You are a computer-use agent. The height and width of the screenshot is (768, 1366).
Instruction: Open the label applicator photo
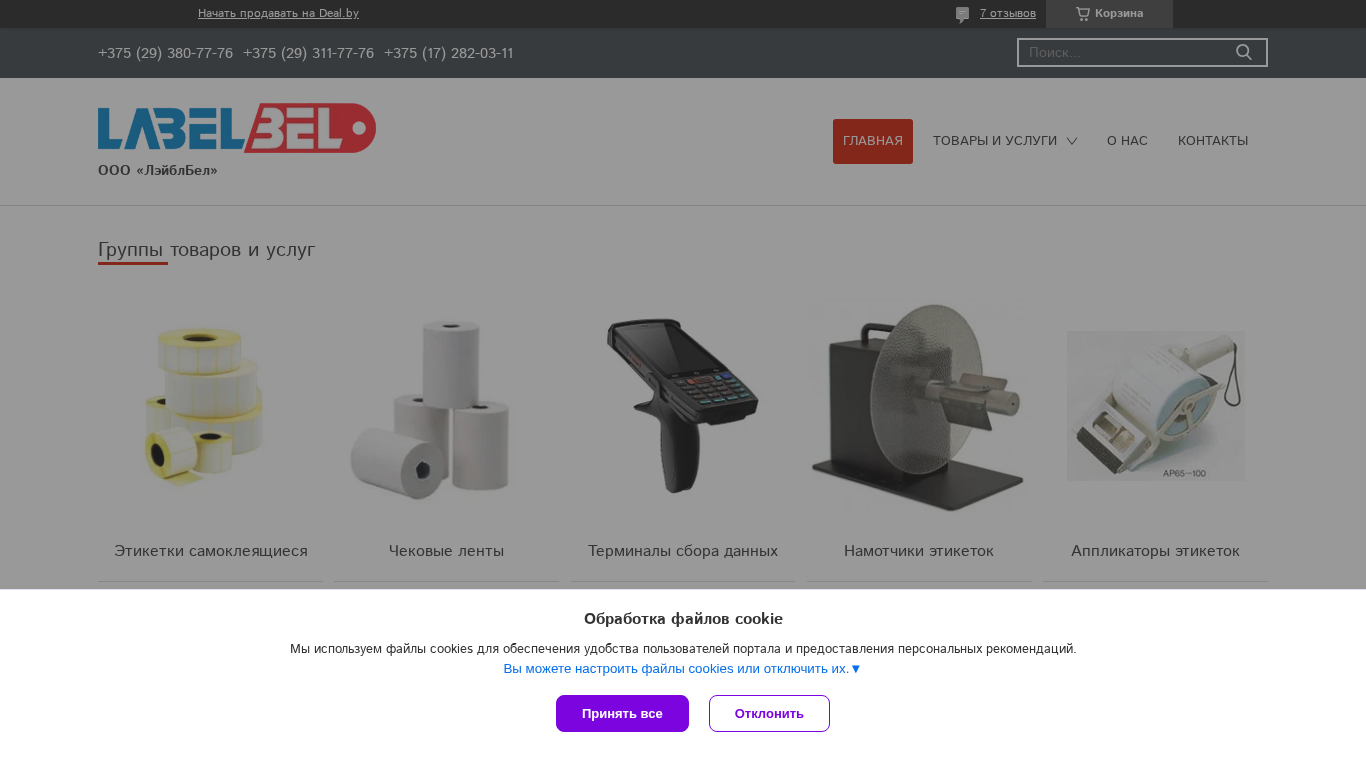coord(1156,407)
